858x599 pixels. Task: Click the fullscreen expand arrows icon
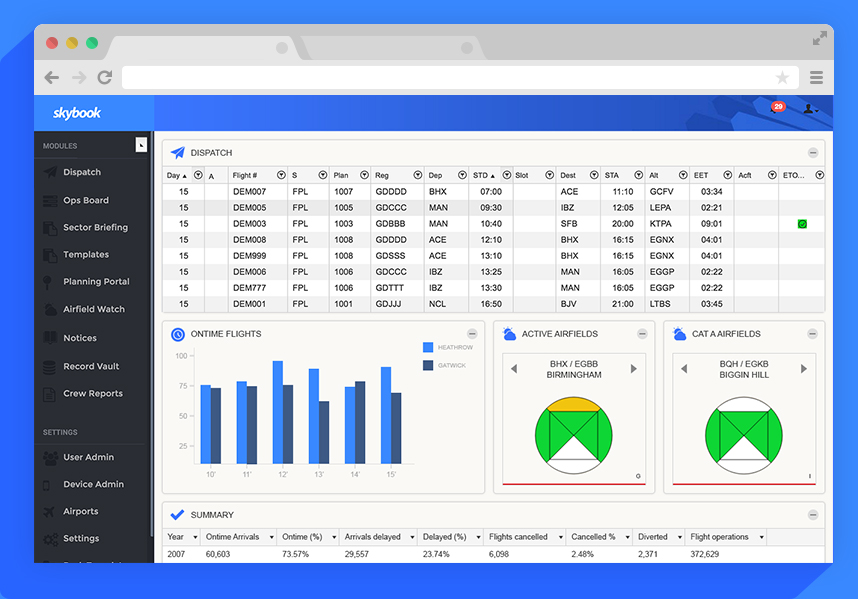(x=819, y=38)
